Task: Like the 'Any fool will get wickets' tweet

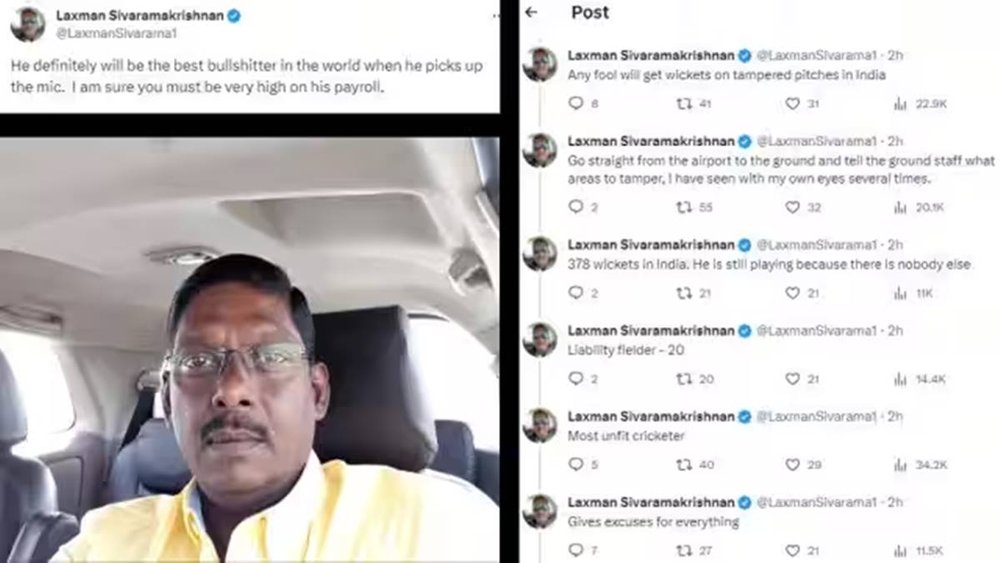Action: click(792, 103)
